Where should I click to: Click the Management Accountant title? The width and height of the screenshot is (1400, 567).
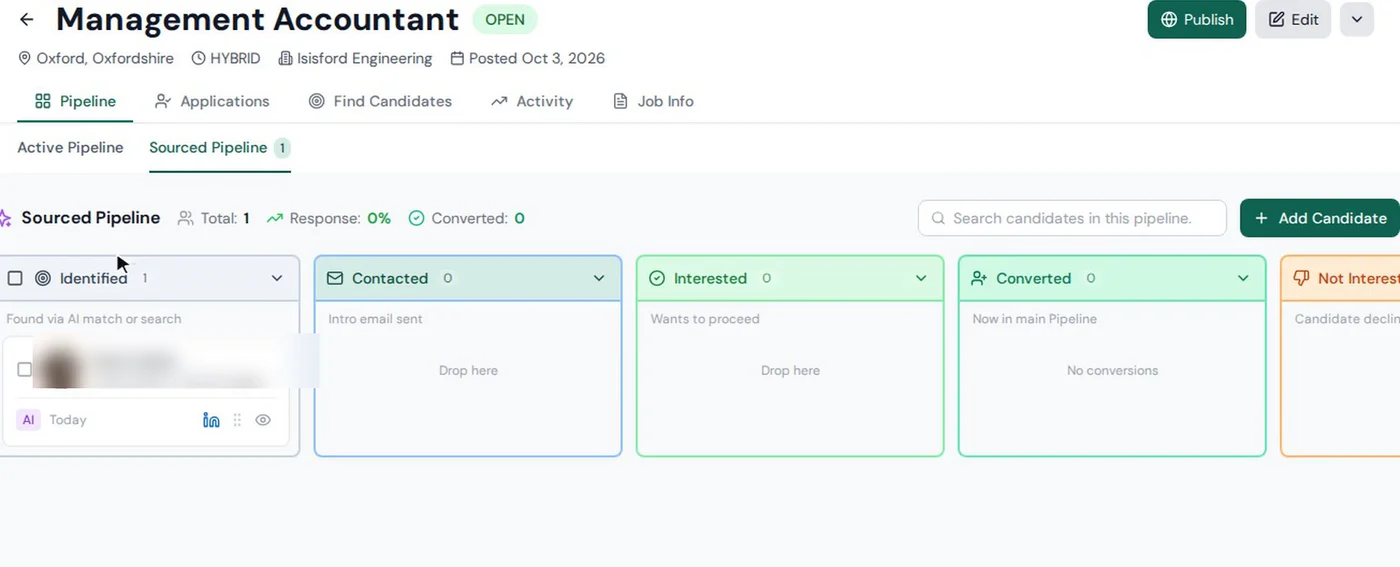pyautogui.click(x=257, y=19)
